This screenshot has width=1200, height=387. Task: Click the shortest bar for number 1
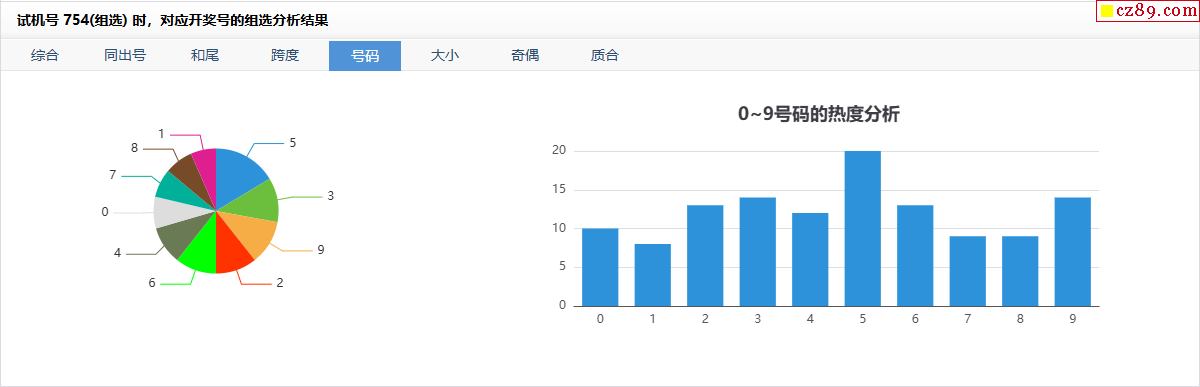point(652,274)
